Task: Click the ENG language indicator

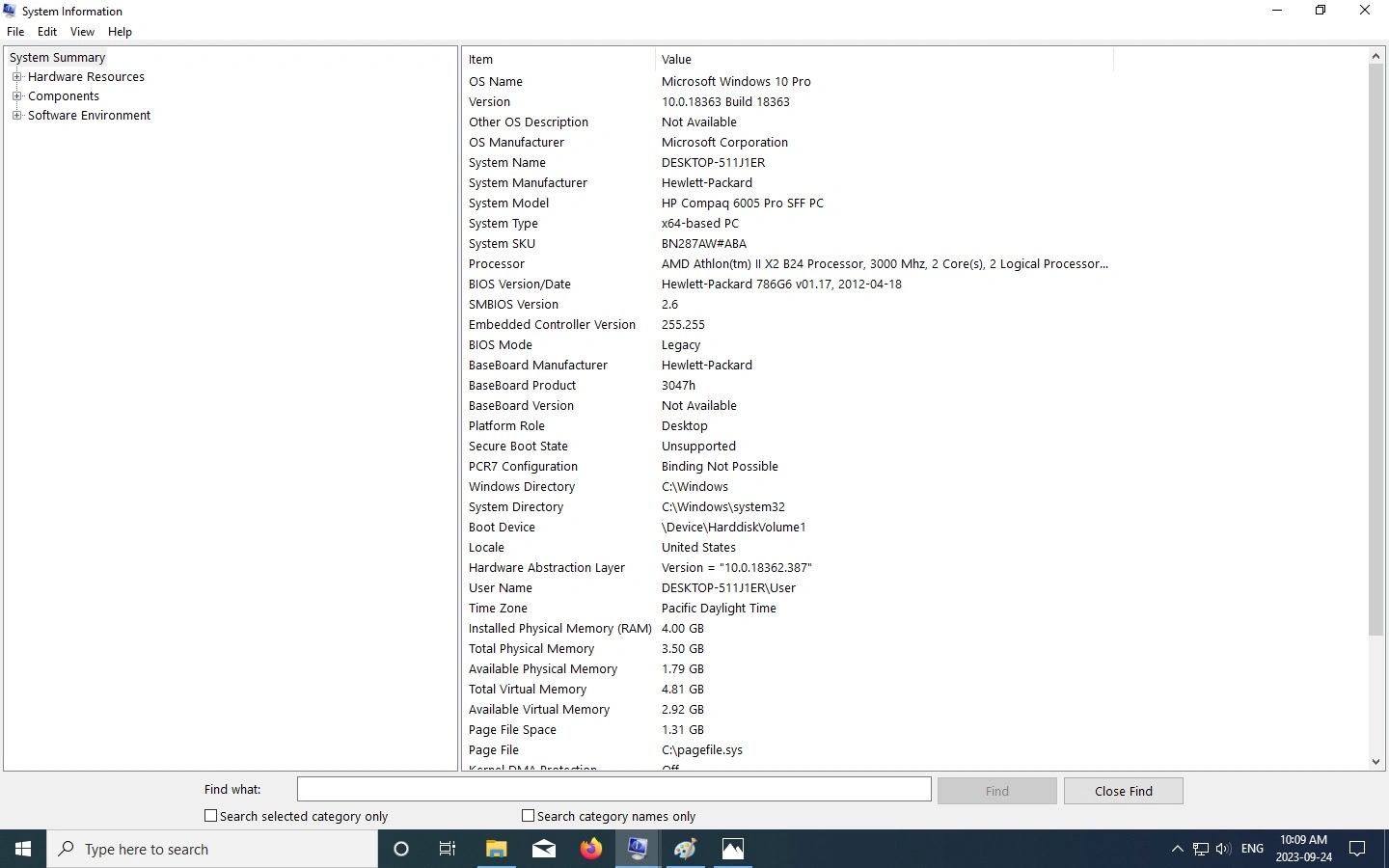Action: tap(1252, 849)
